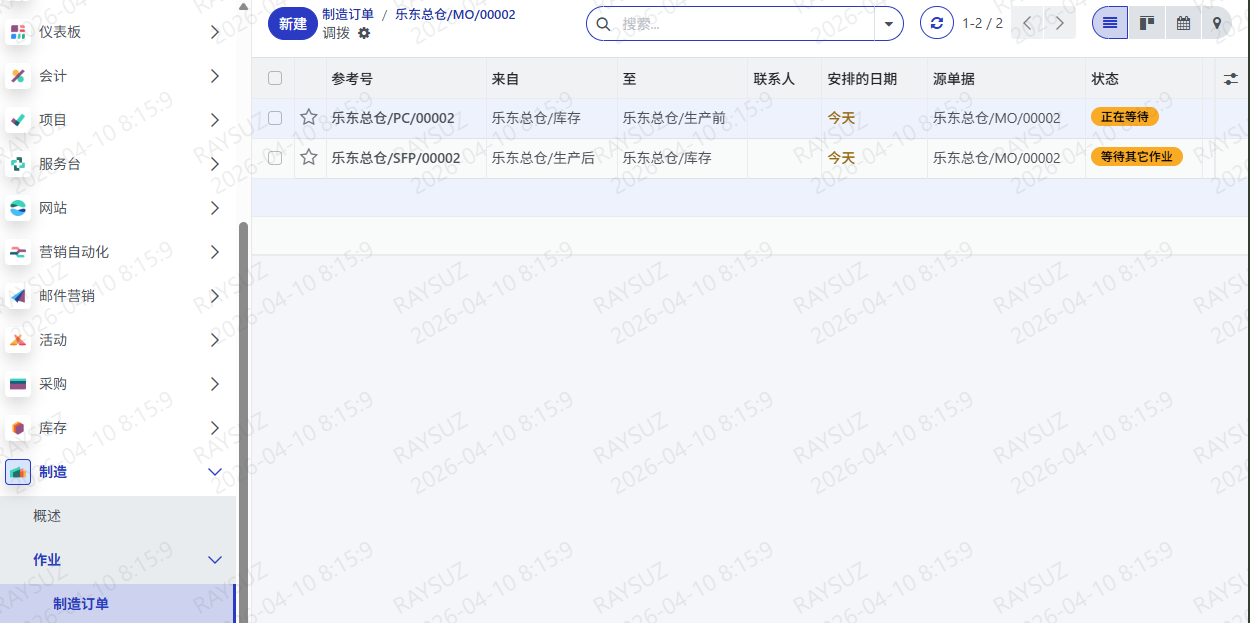1250x623 pixels.
Task: Collapse the 制造 menu chevron
Action: (214, 472)
